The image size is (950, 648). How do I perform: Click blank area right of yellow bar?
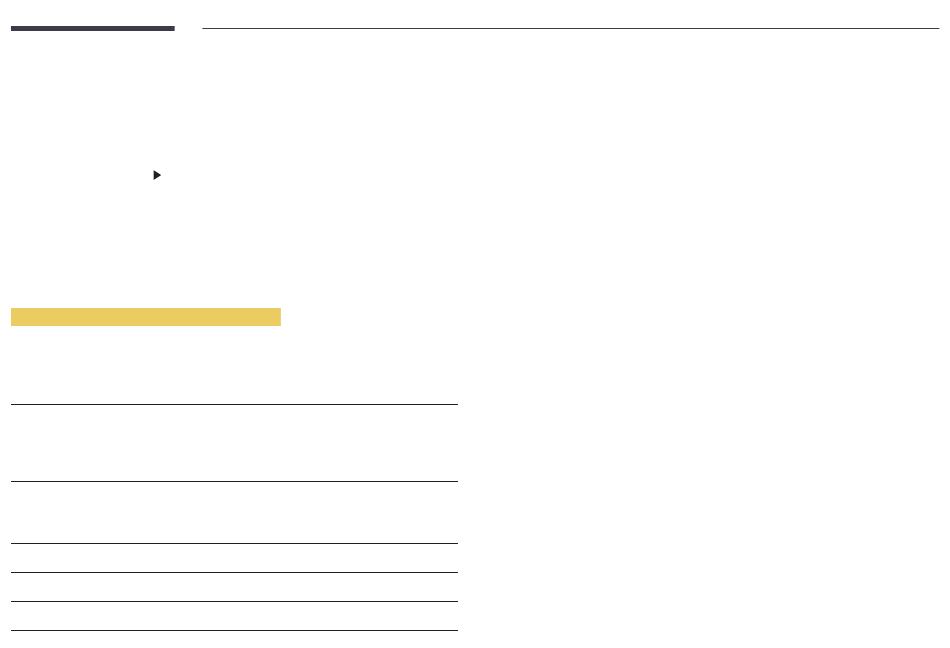pyautogui.click(x=370, y=317)
